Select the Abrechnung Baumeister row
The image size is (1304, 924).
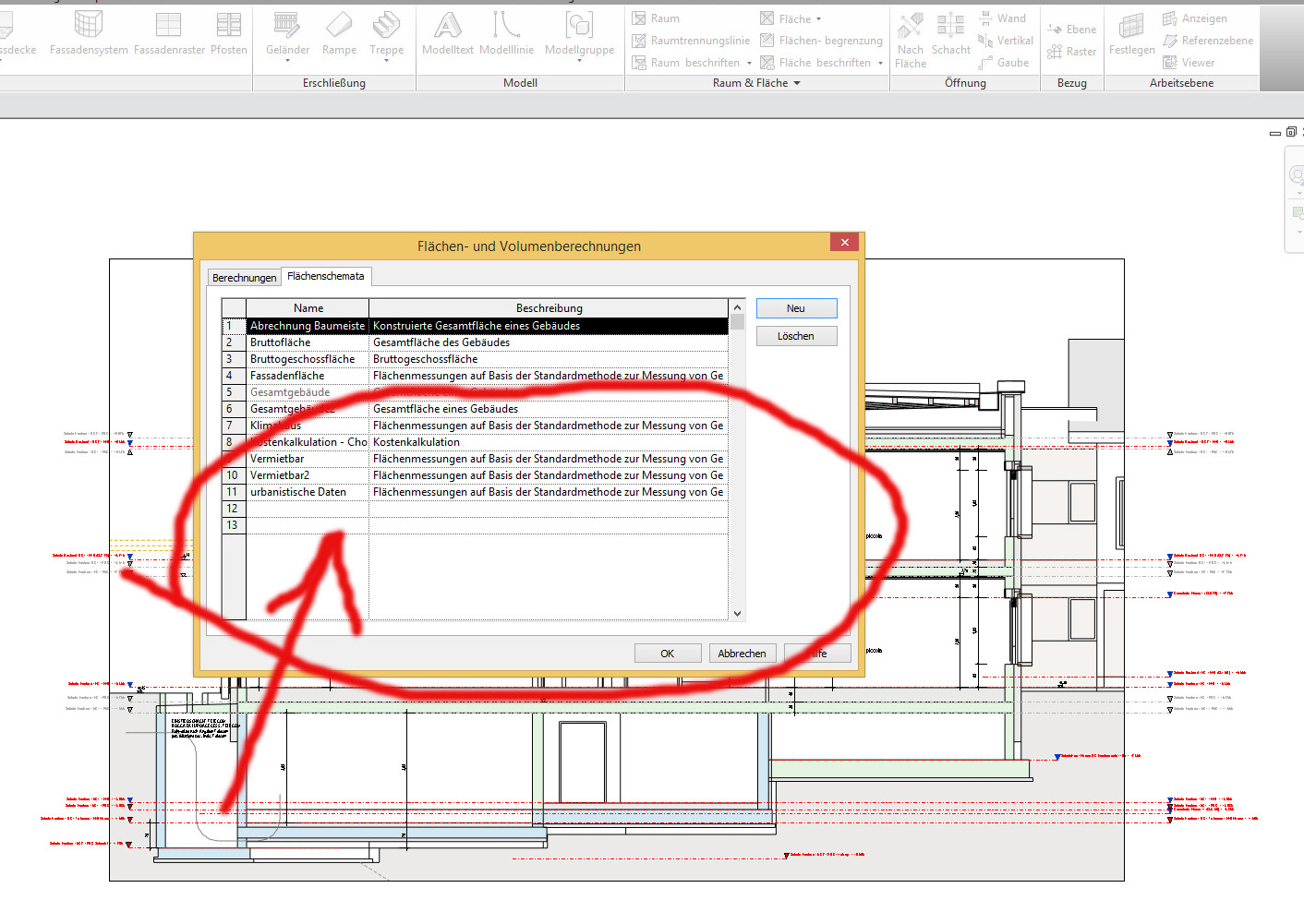click(475, 326)
